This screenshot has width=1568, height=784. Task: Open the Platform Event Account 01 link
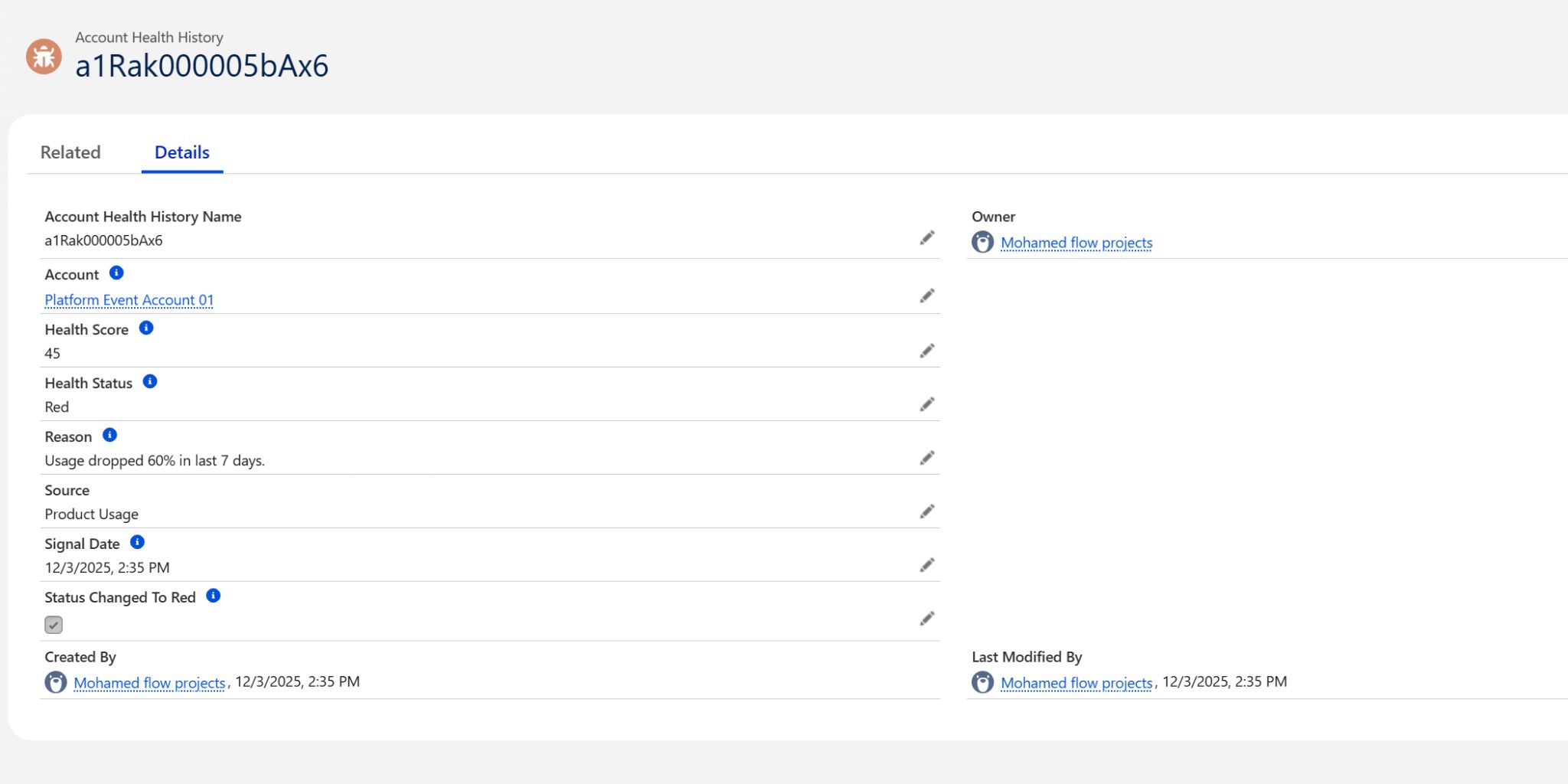pyautogui.click(x=129, y=300)
